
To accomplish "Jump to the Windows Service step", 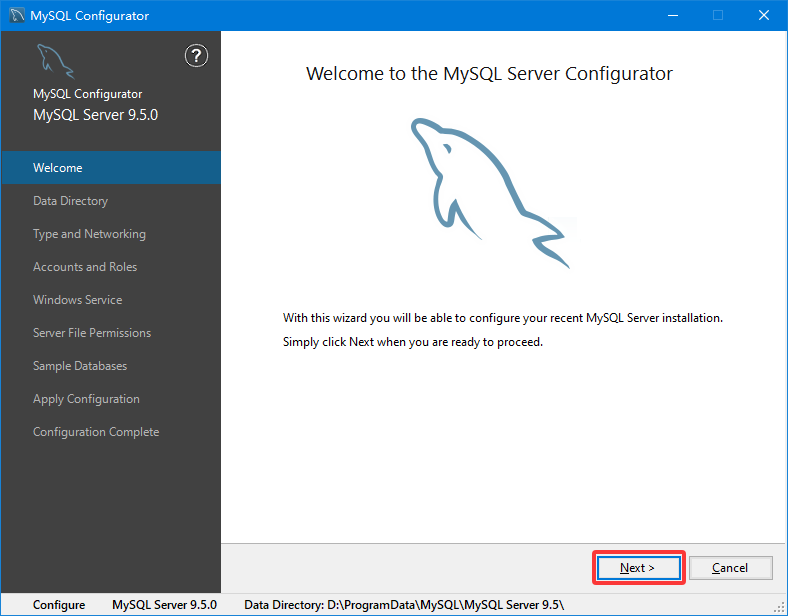I will pyautogui.click(x=111, y=300).
